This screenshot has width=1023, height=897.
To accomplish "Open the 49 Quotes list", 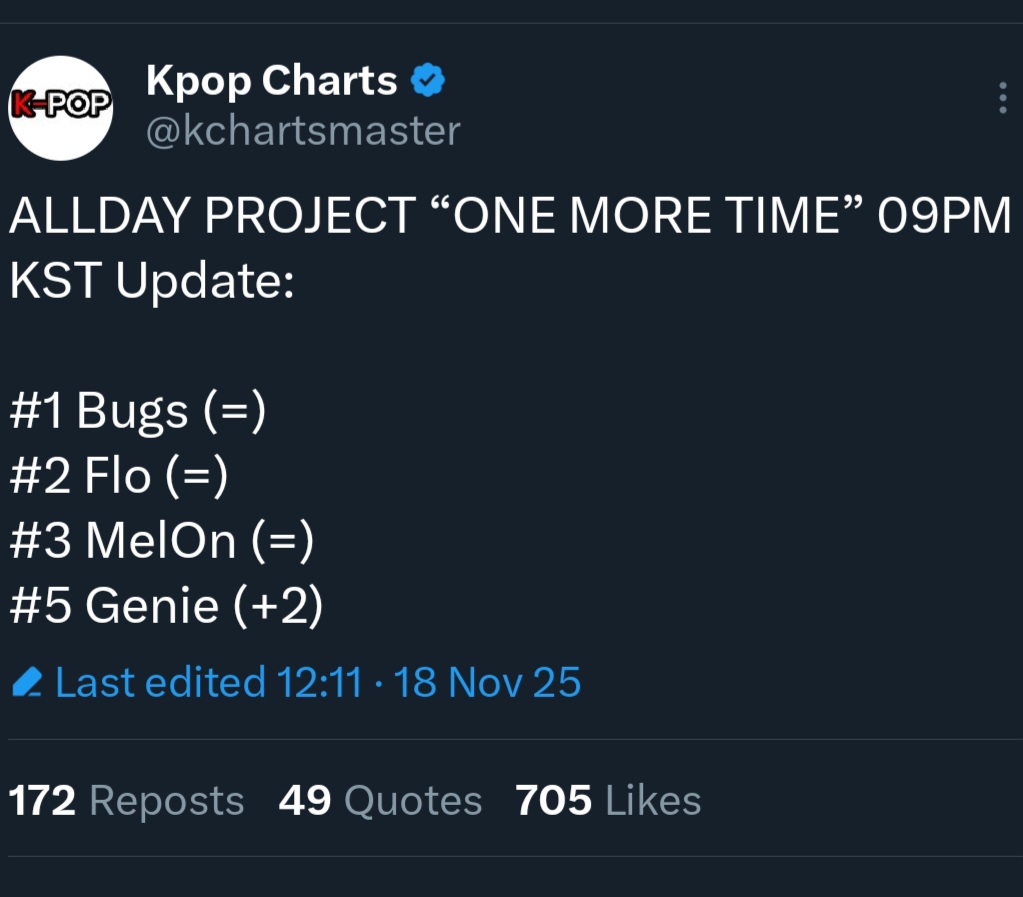I will click(x=380, y=801).
